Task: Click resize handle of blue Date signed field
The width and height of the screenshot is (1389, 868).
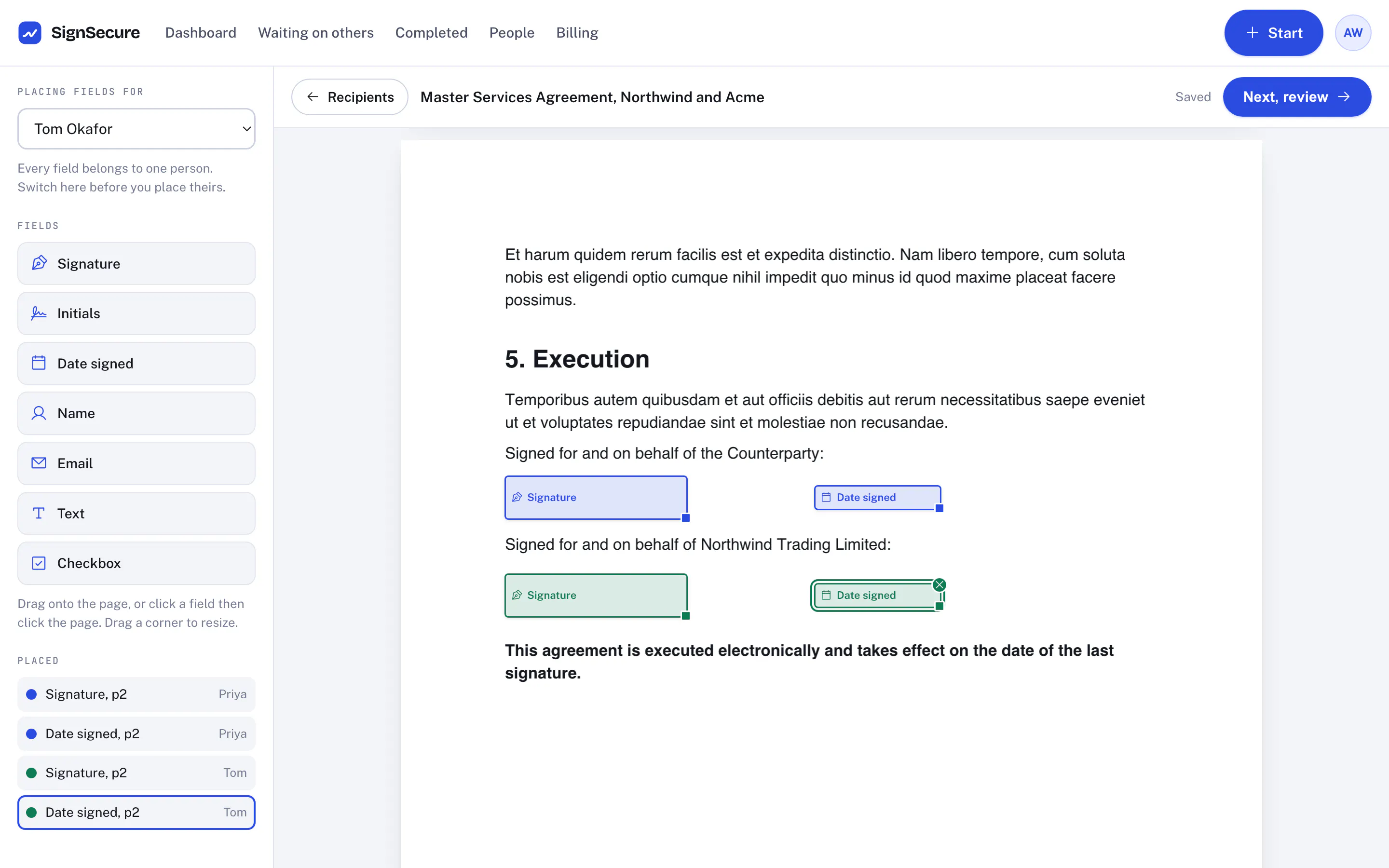Action: (x=940, y=508)
